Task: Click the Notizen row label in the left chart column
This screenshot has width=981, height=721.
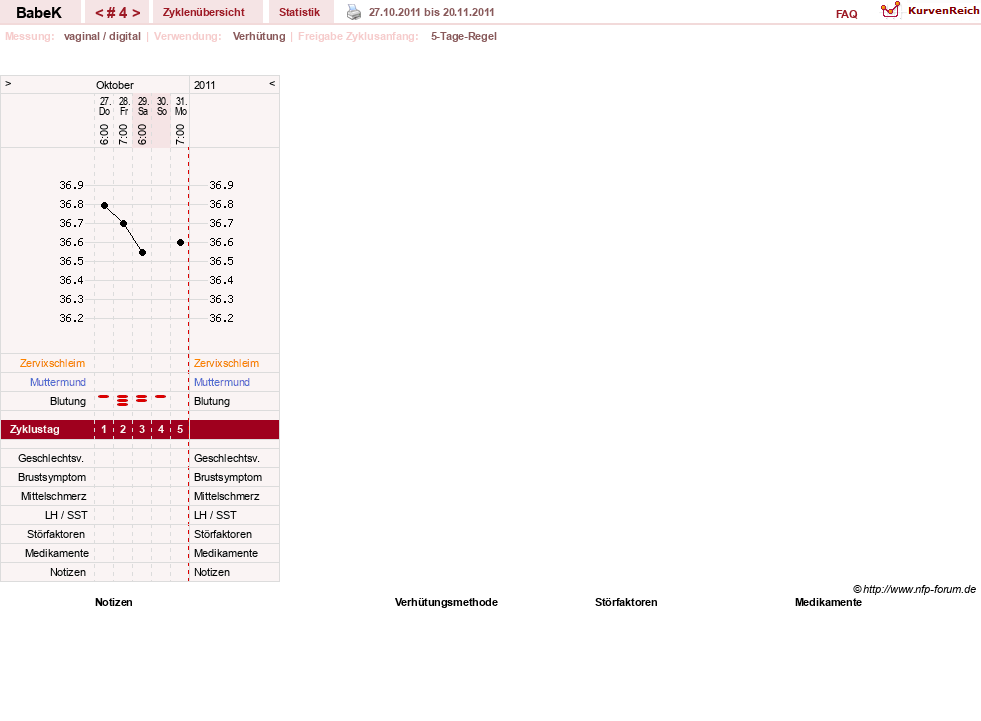Action: (68, 572)
